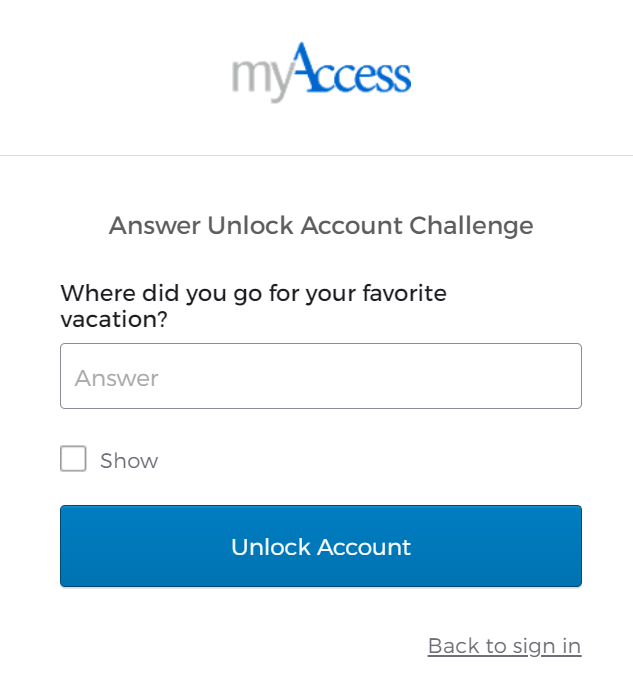Follow the Back to sign in link
The width and height of the screenshot is (633, 683).
pos(504,646)
